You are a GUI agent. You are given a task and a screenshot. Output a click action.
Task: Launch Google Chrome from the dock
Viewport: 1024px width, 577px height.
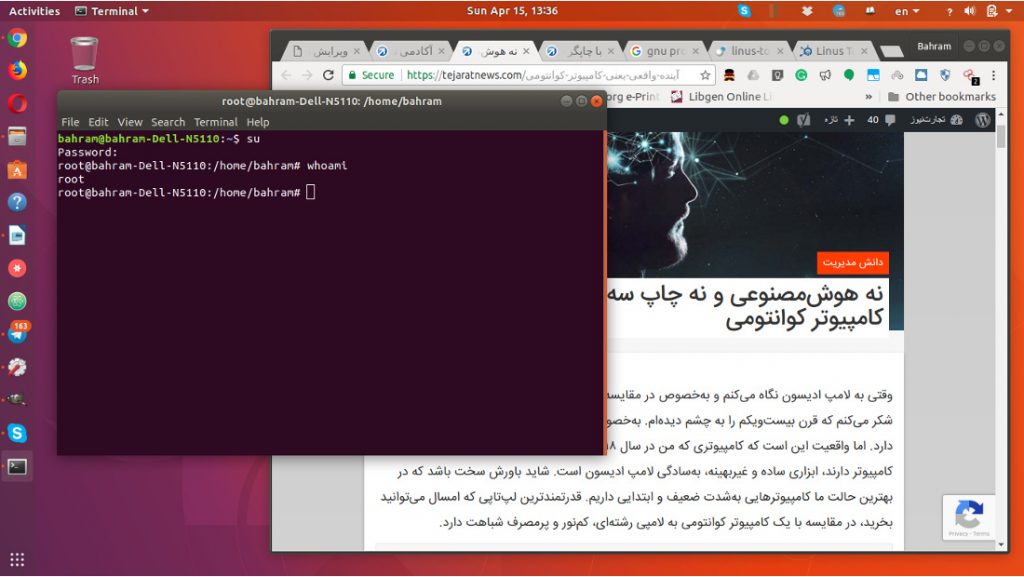click(17, 38)
